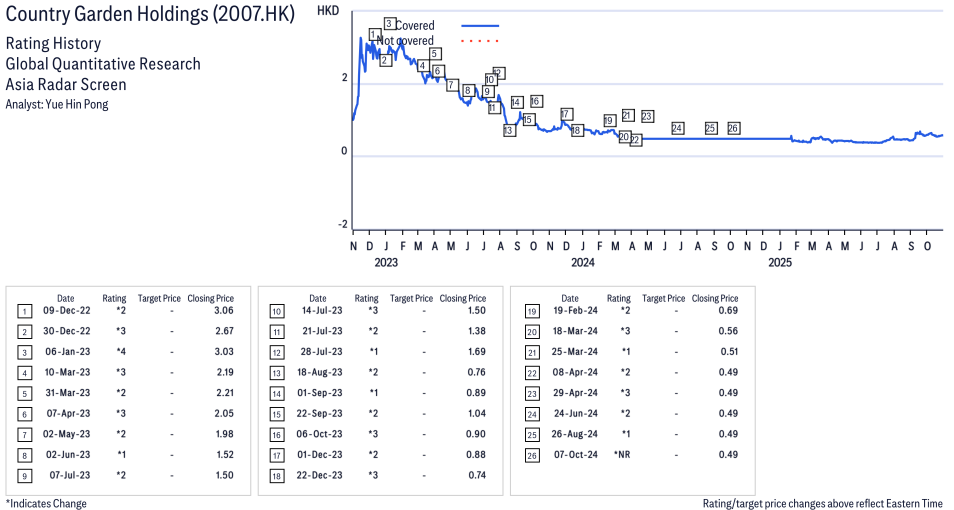Click the 09-Dec-22 row index box 1

22,311
